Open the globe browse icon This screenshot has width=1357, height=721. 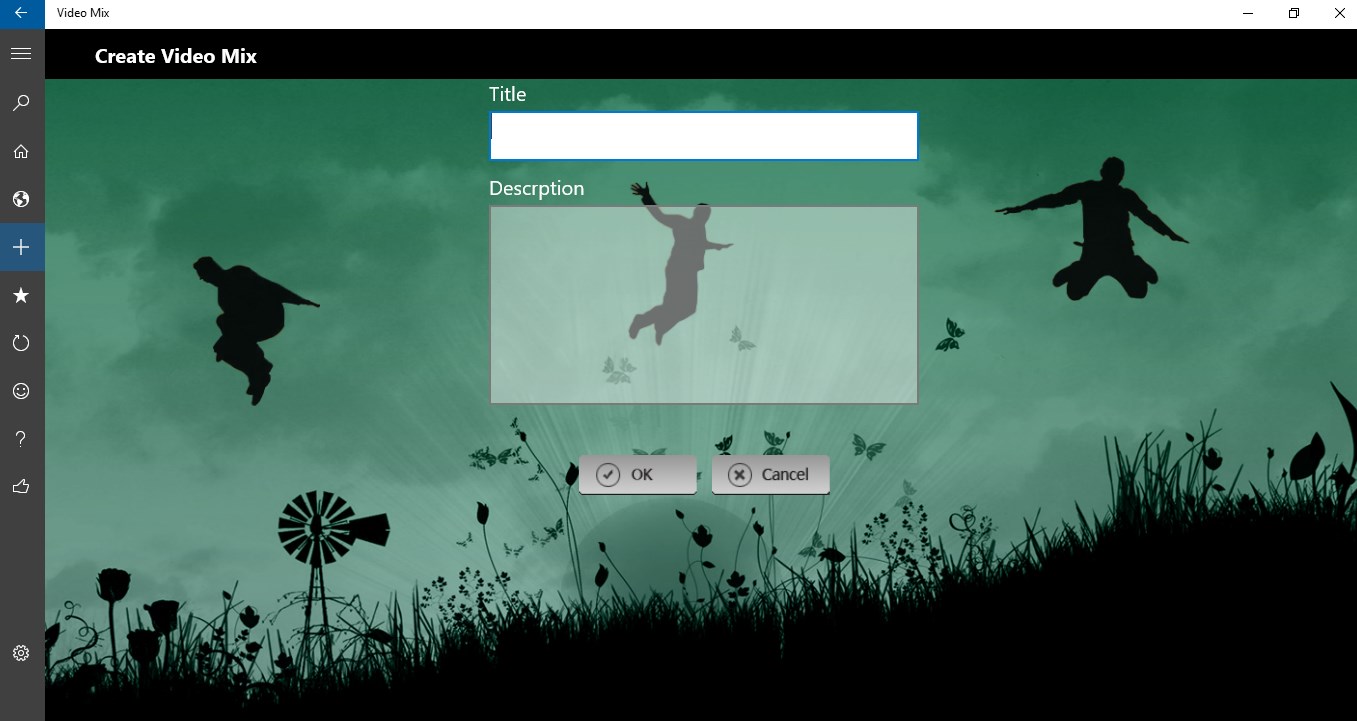tap(21, 199)
